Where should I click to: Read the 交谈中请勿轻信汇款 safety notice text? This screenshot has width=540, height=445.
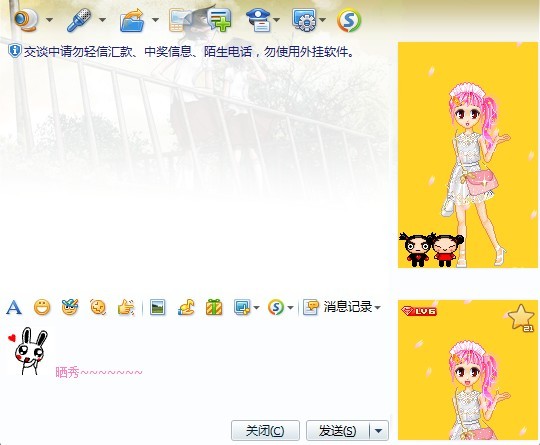pyautogui.click(x=189, y=52)
